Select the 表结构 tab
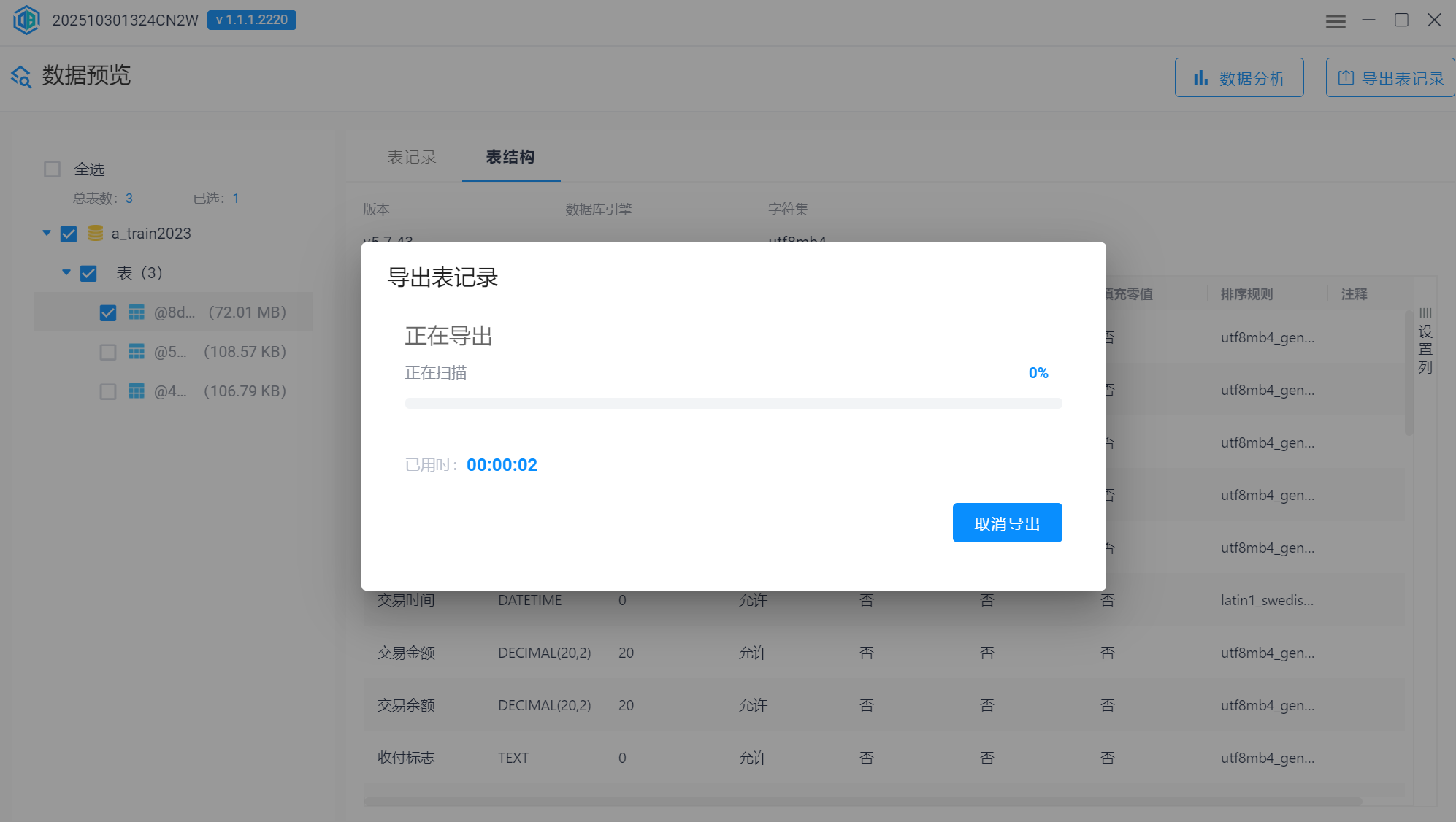Viewport: 1456px width, 822px height. point(510,157)
